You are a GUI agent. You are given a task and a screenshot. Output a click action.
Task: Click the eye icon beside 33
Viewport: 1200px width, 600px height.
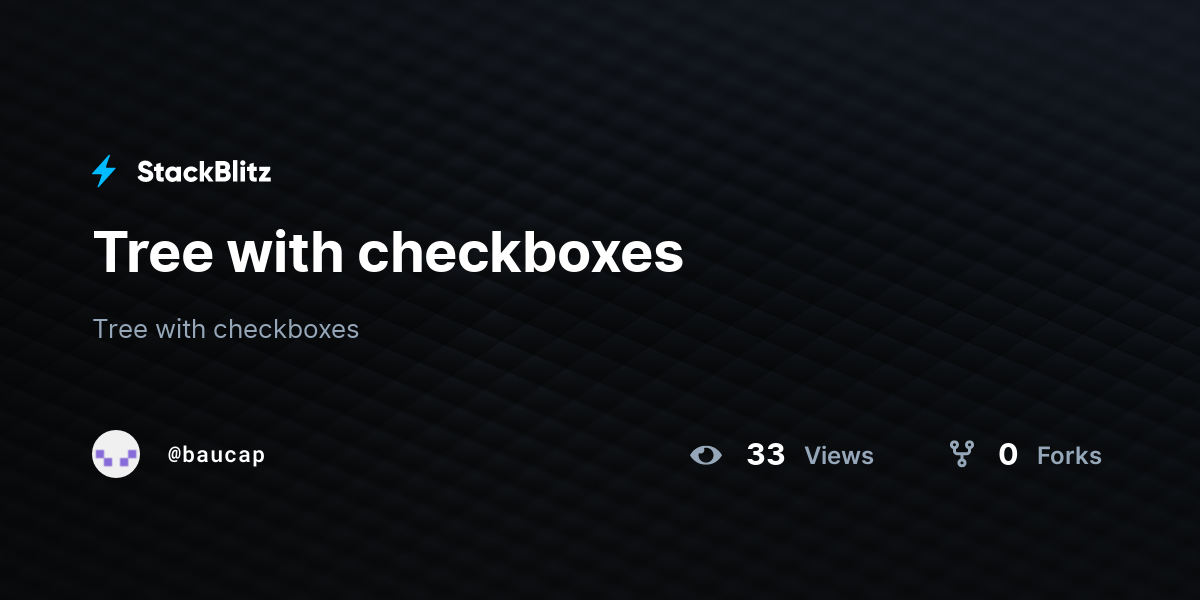click(x=706, y=455)
